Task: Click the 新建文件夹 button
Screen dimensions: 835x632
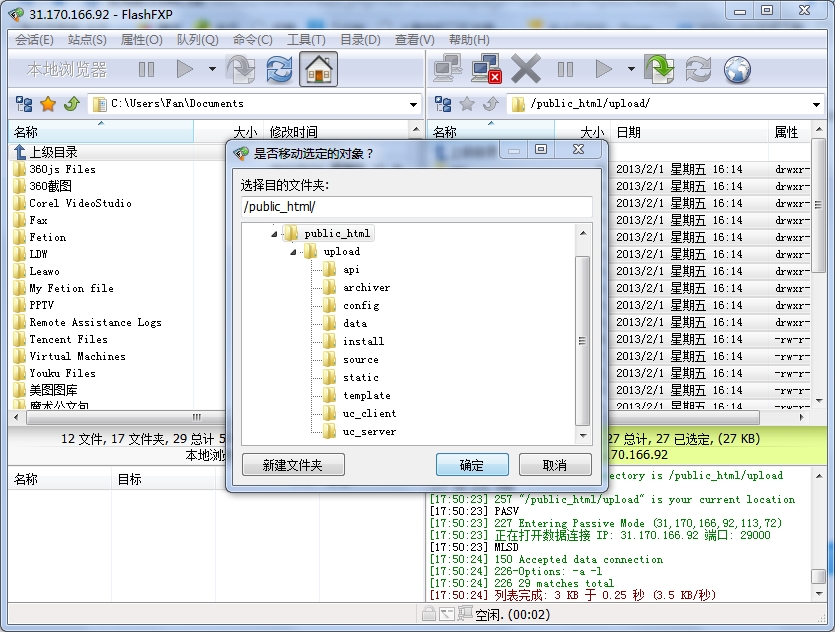Action: tap(293, 465)
